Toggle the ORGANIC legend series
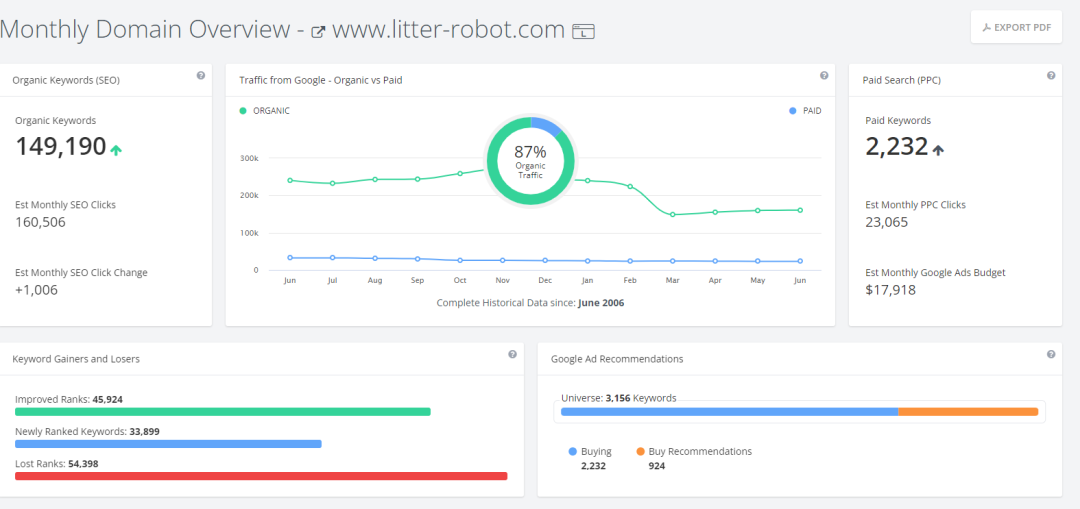This screenshot has height=509, width=1080. pyautogui.click(x=264, y=110)
